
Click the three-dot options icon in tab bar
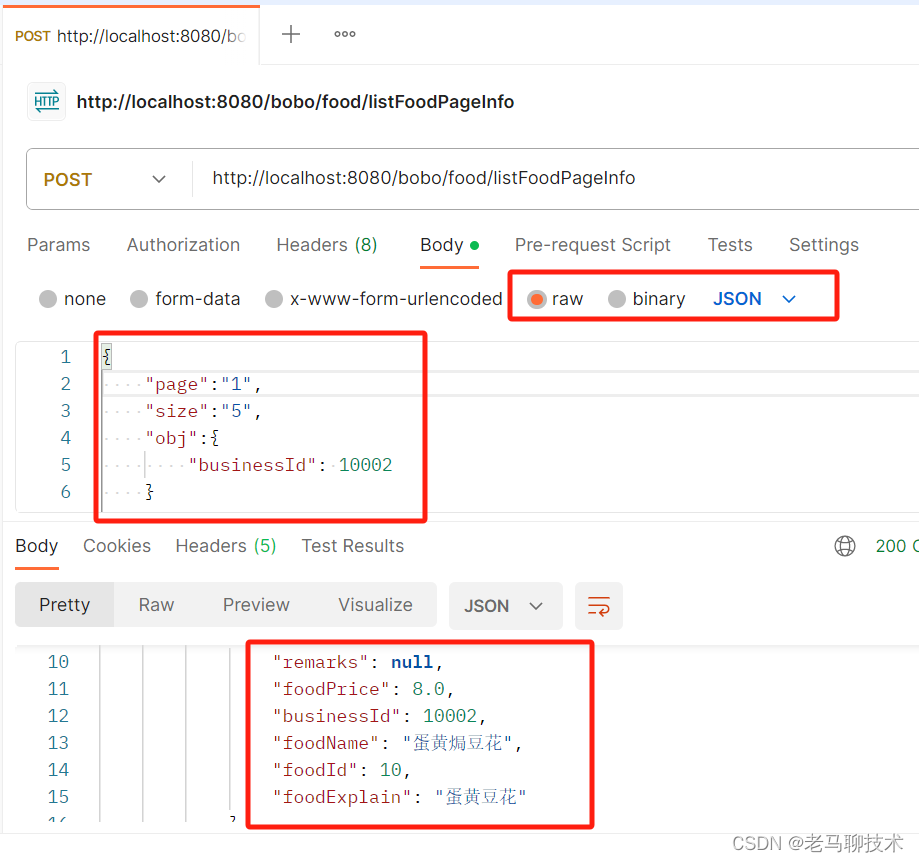[344, 33]
